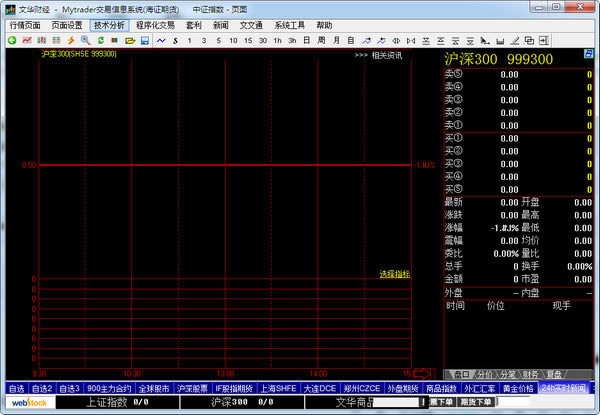Select the 10-minute period button
600x415 pixels.
tap(233, 40)
